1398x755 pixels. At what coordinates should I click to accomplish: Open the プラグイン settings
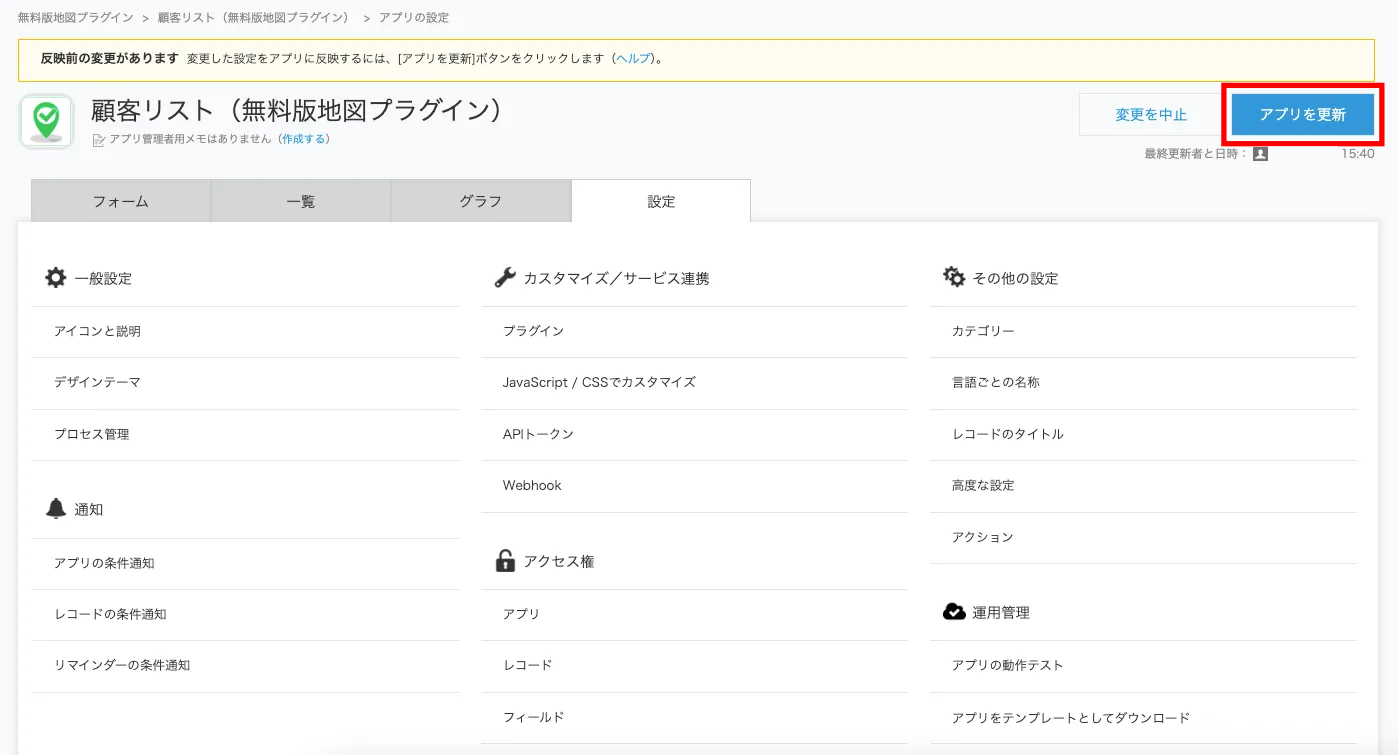pyautogui.click(x=533, y=331)
